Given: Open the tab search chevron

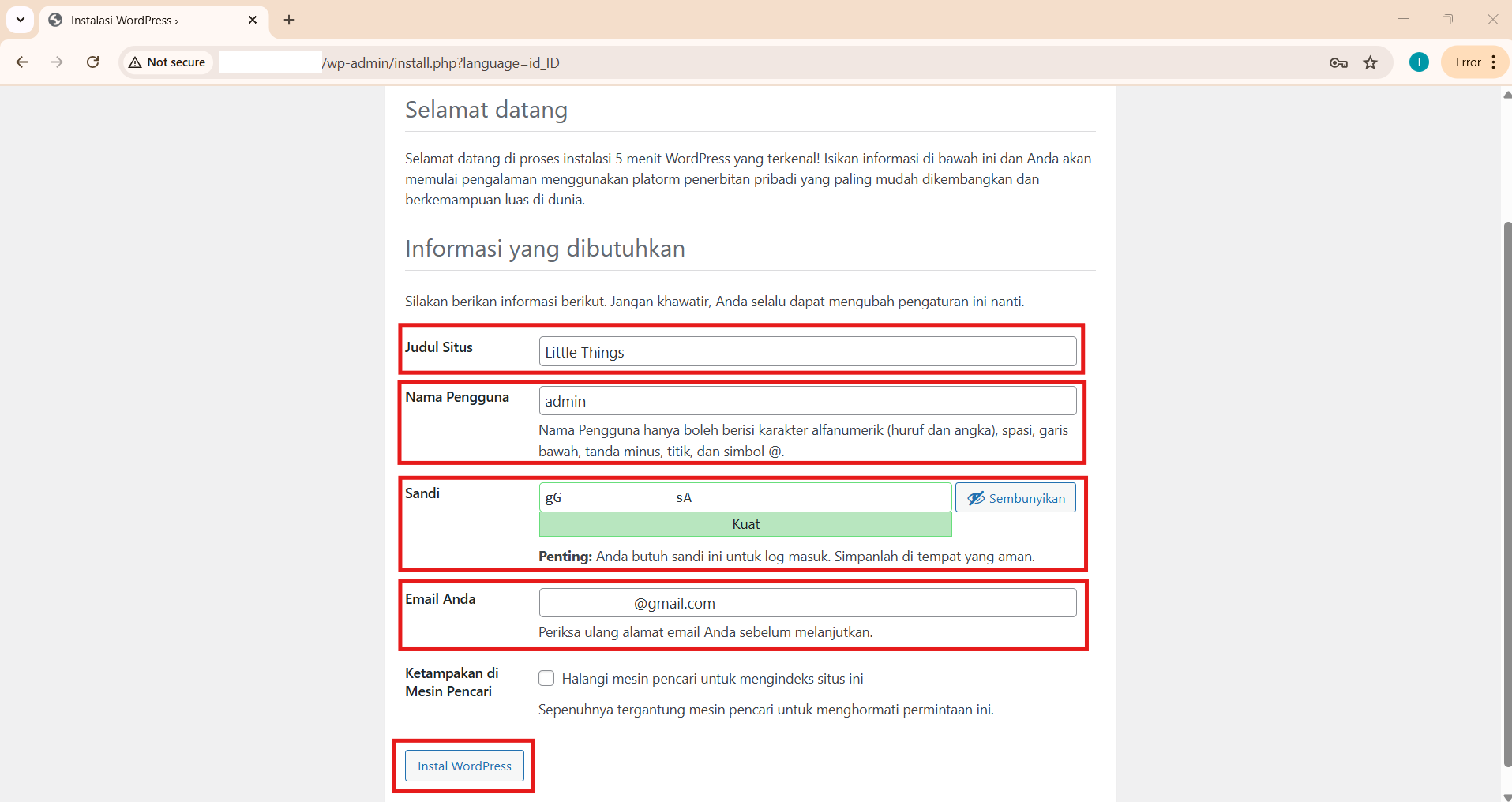Looking at the screenshot, I should tap(20, 20).
